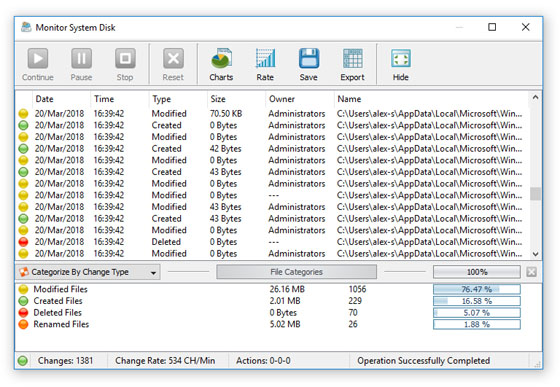Click the 229 count of Created Files
This screenshot has height=387, width=560.
pos(355,301)
